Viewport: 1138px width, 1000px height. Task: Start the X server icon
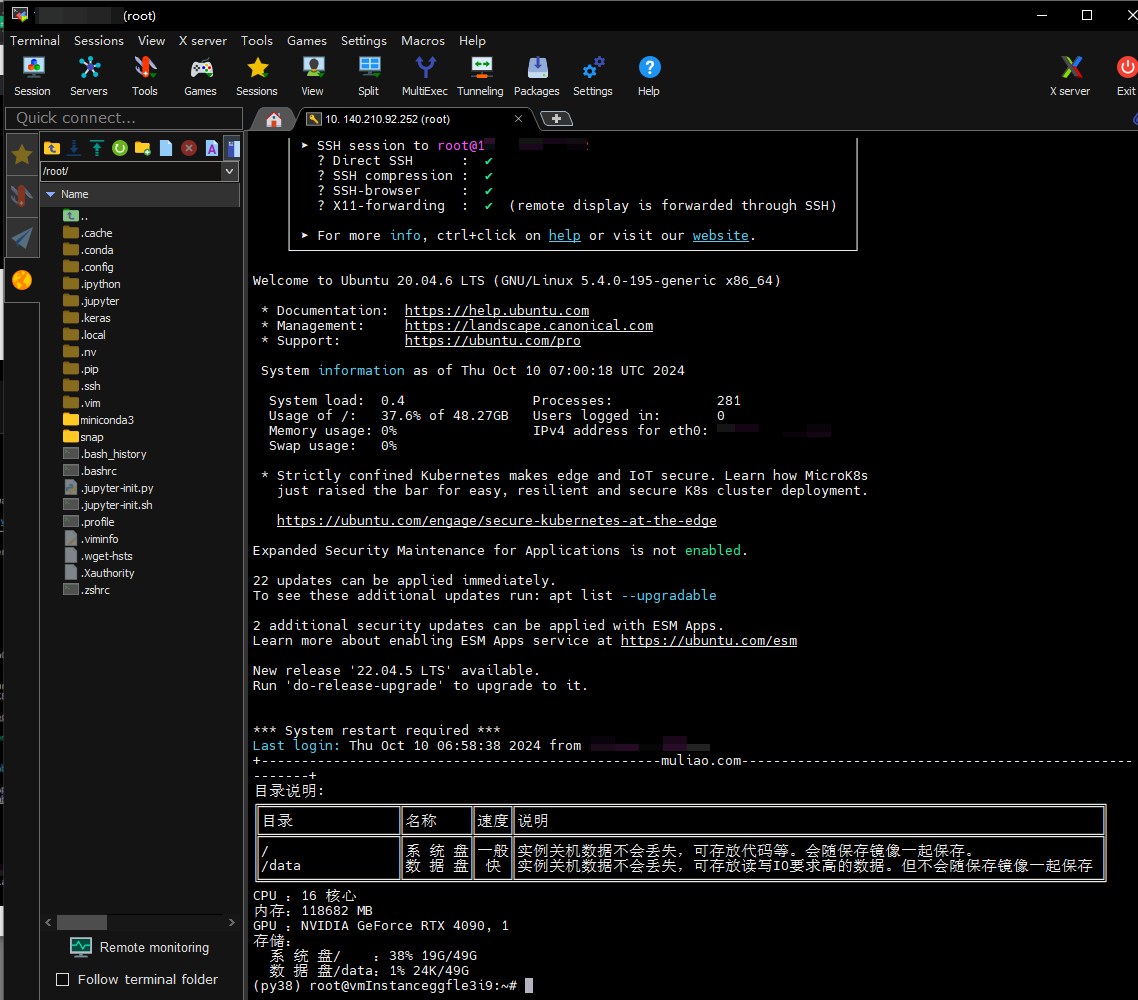pyautogui.click(x=1070, y=76)
